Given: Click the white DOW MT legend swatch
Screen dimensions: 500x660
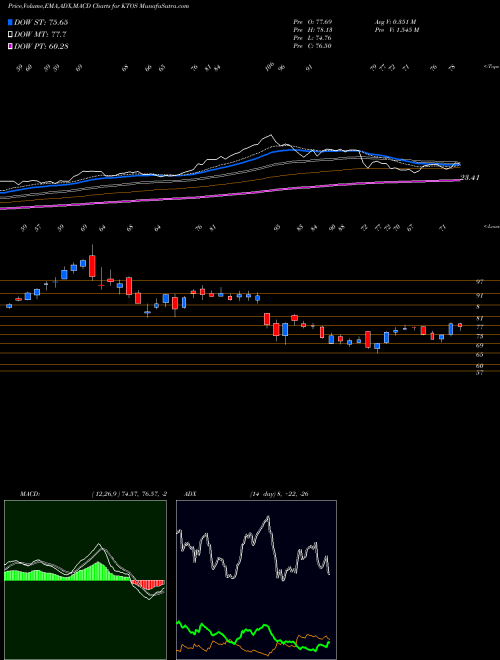Looking at the screenshot, I should click(10, 35).
